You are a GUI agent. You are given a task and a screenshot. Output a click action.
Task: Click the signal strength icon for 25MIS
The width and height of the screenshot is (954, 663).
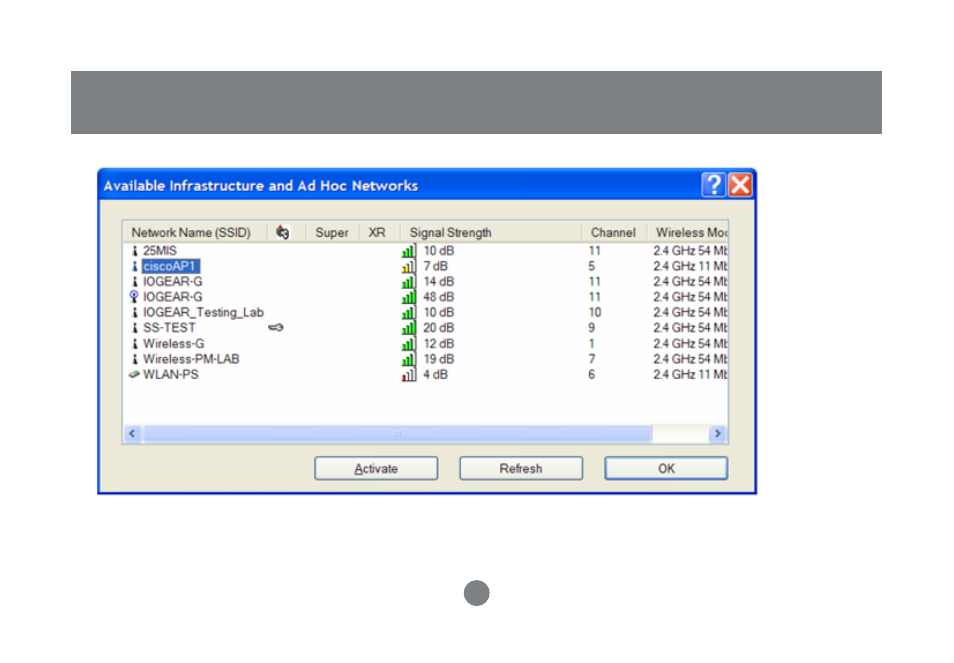tap(409, 251)
